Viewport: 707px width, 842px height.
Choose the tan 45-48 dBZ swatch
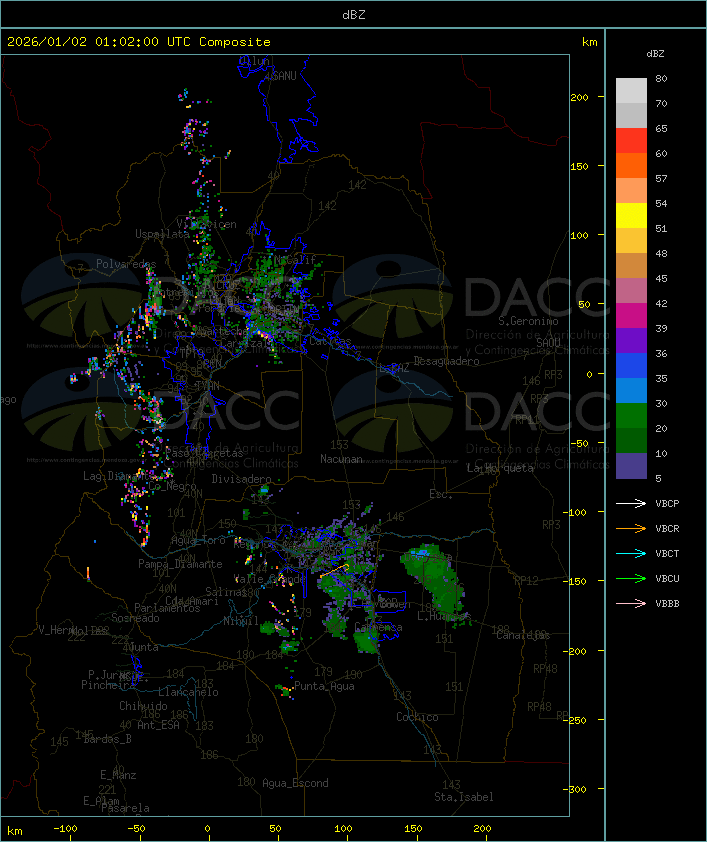[x=631, y=265]
